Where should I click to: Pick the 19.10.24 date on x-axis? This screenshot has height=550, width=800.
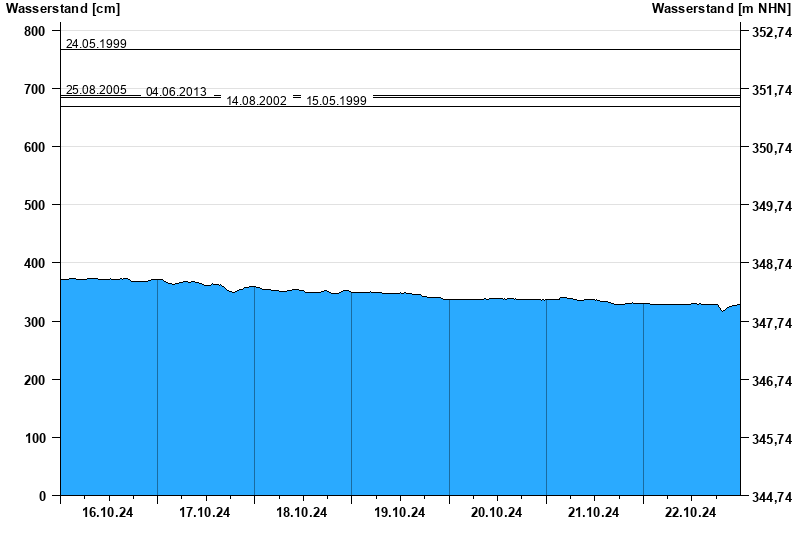pyautogui.click(x=399, y=513)
